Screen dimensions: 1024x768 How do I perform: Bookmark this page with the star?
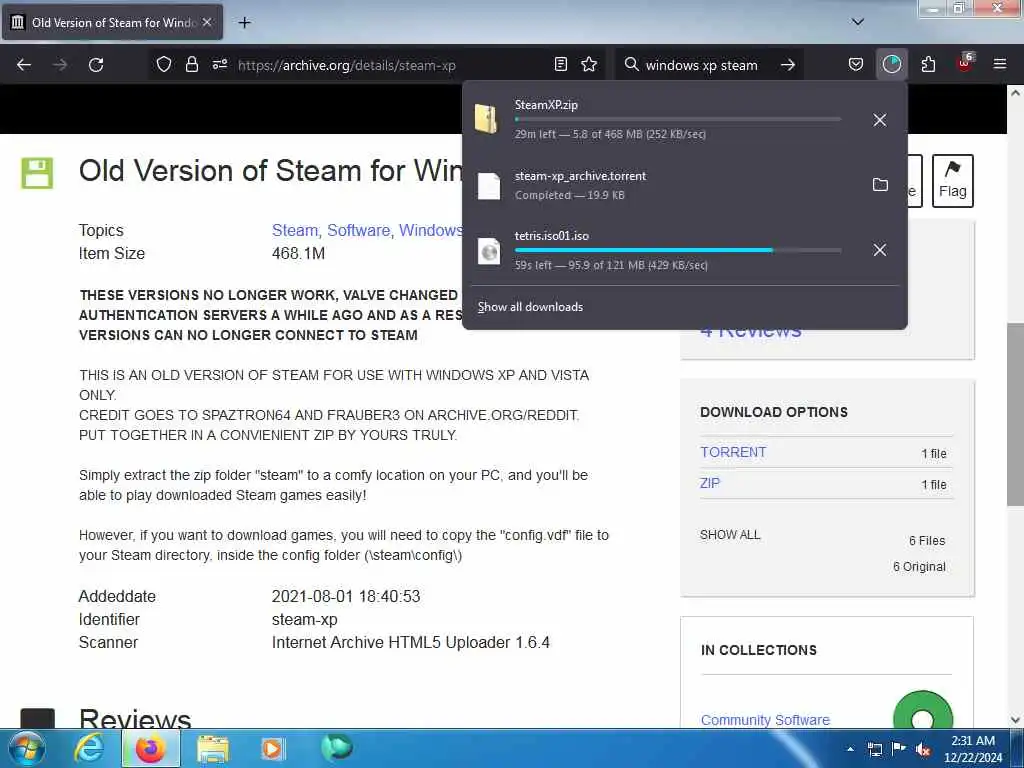tap(589, 65)
